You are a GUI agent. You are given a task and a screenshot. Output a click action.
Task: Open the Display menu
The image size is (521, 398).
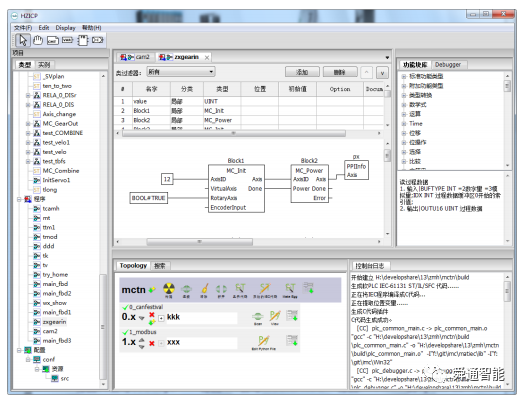65,28
